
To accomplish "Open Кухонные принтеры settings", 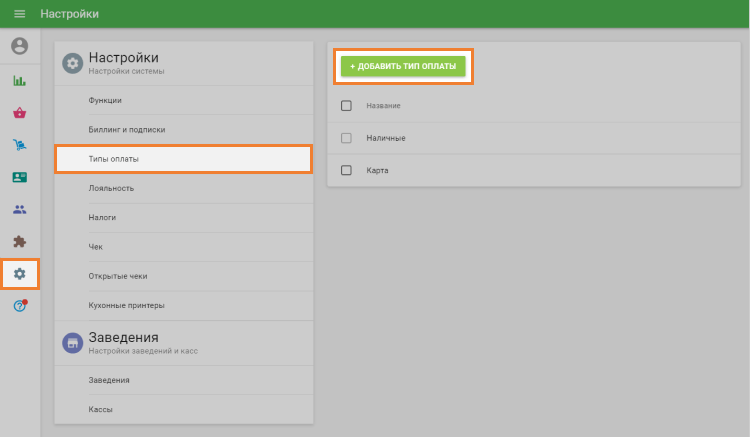I will coord(184,305).
